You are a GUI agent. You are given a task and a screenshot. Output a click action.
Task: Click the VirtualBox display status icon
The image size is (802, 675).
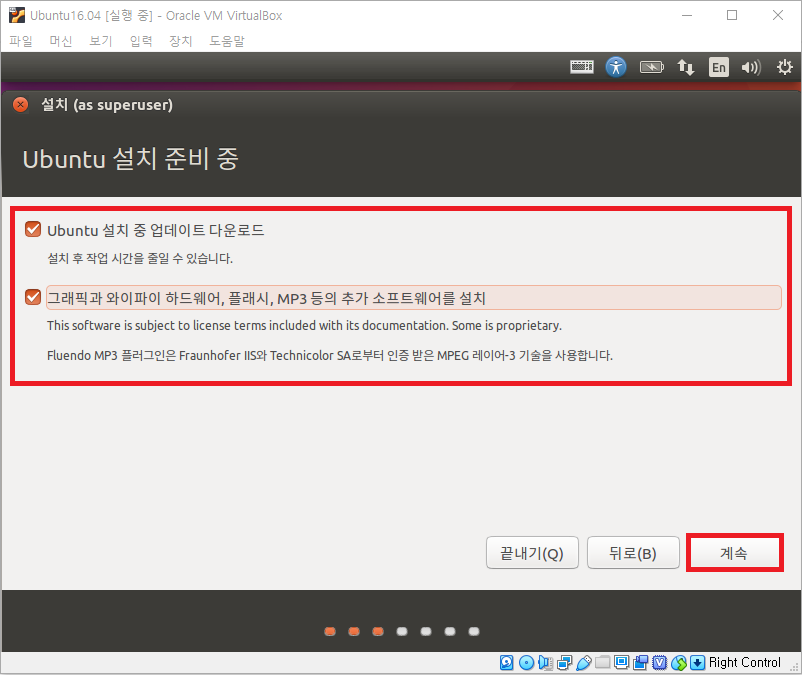point(621,662)
